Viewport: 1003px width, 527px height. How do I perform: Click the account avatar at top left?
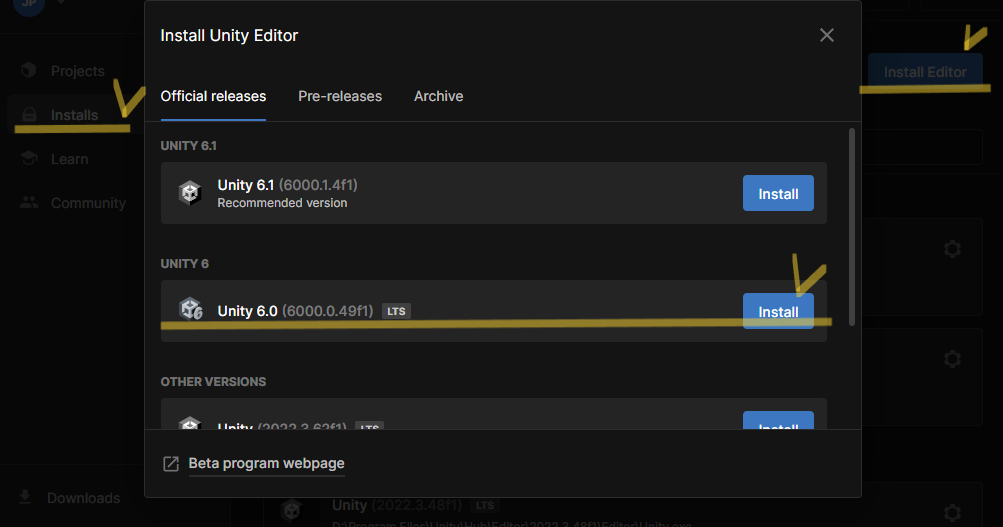pyautogui.click(x=29, y=5)
